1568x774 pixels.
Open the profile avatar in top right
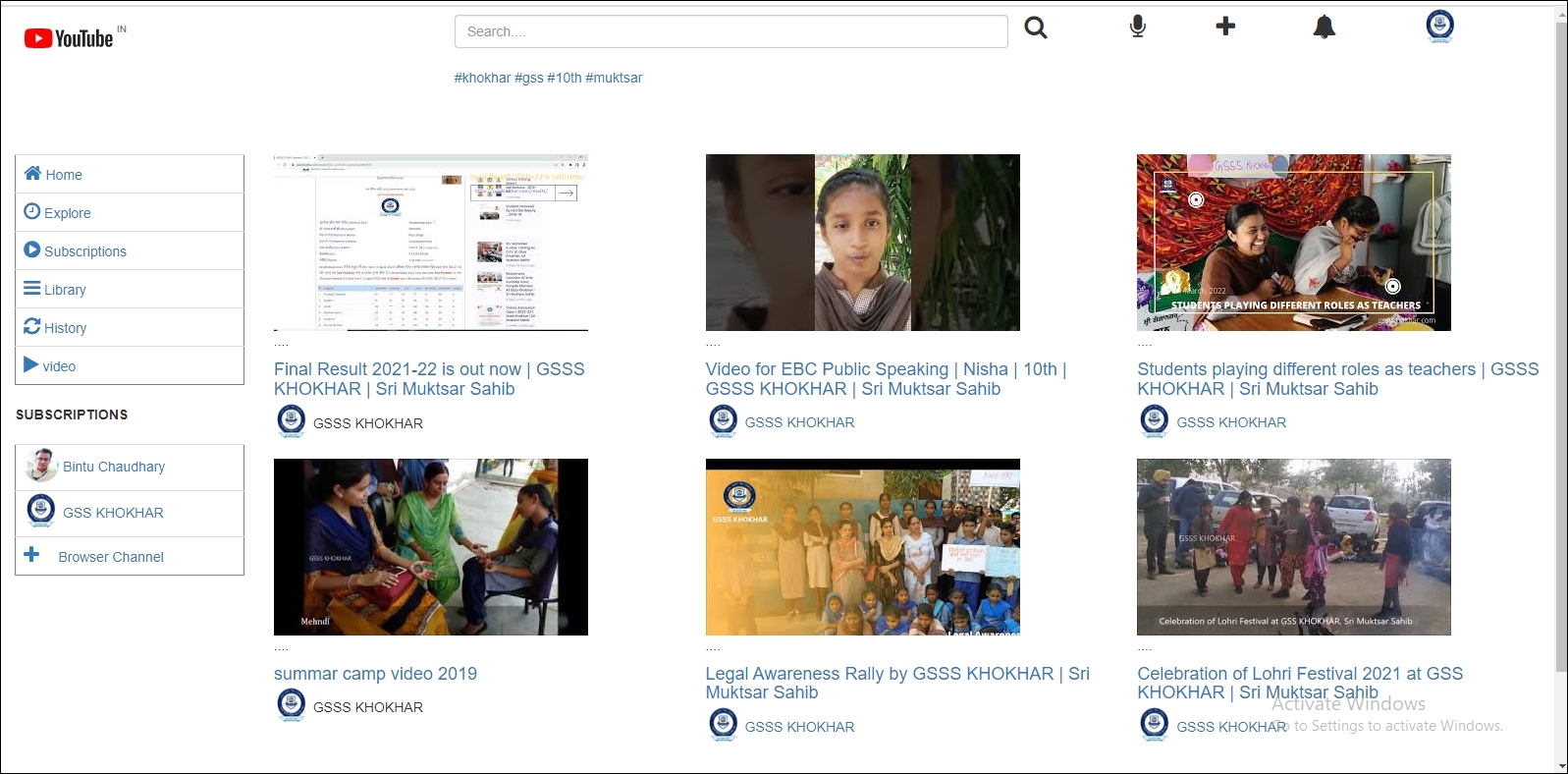1439,26
